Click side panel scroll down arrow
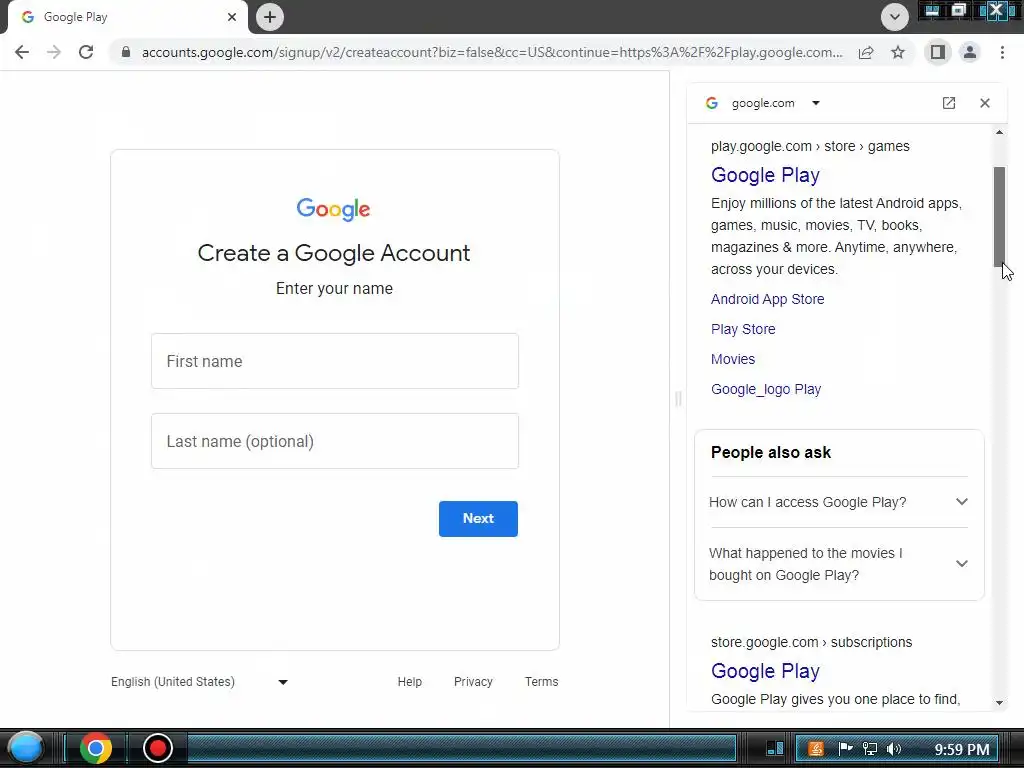Image resolution: width=1024 pixels, height=768 pixels. click(x=999, y=703)
